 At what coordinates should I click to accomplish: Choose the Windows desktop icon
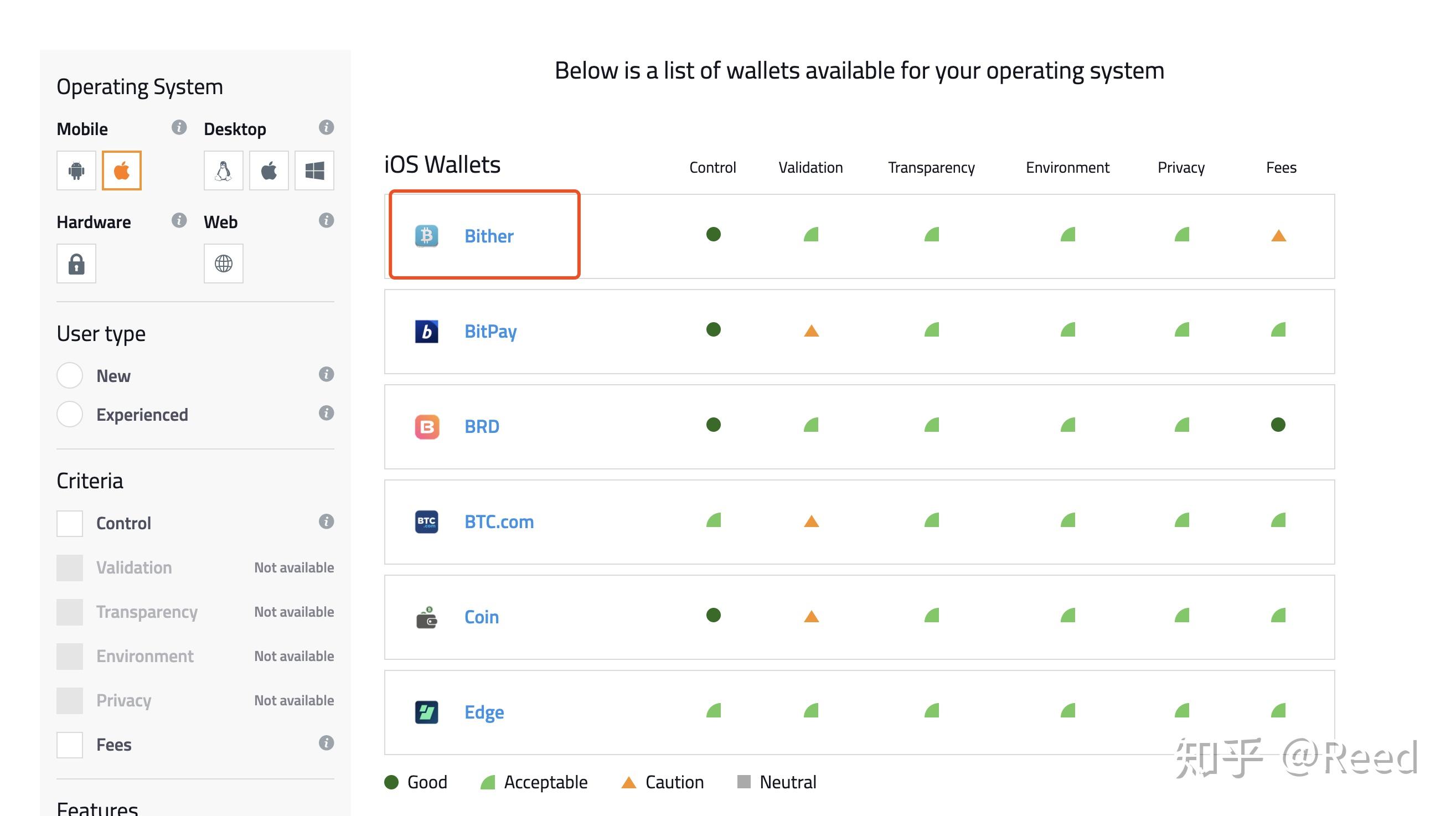click(x=314, y=170)
